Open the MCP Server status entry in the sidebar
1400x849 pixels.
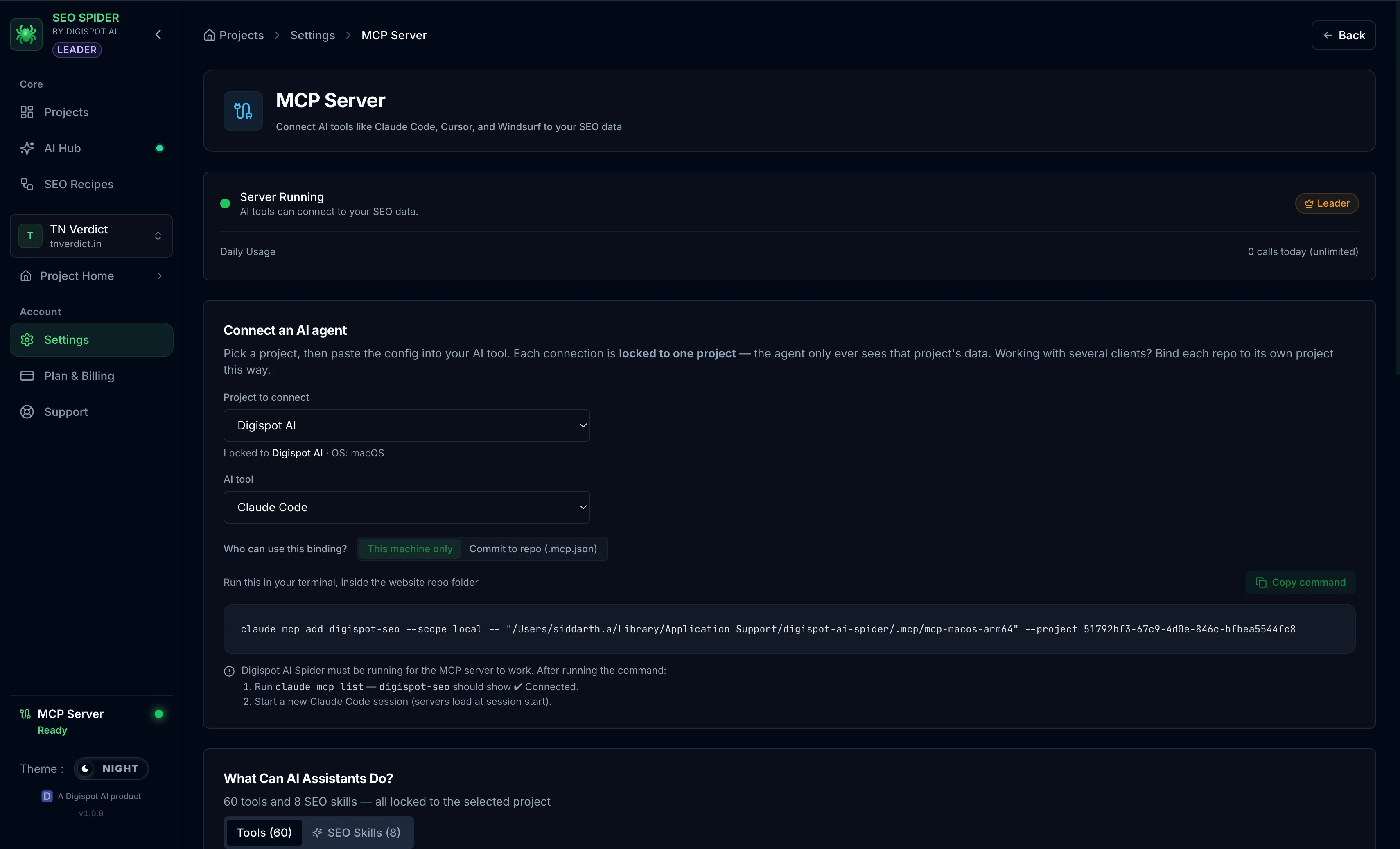point(91,721)
